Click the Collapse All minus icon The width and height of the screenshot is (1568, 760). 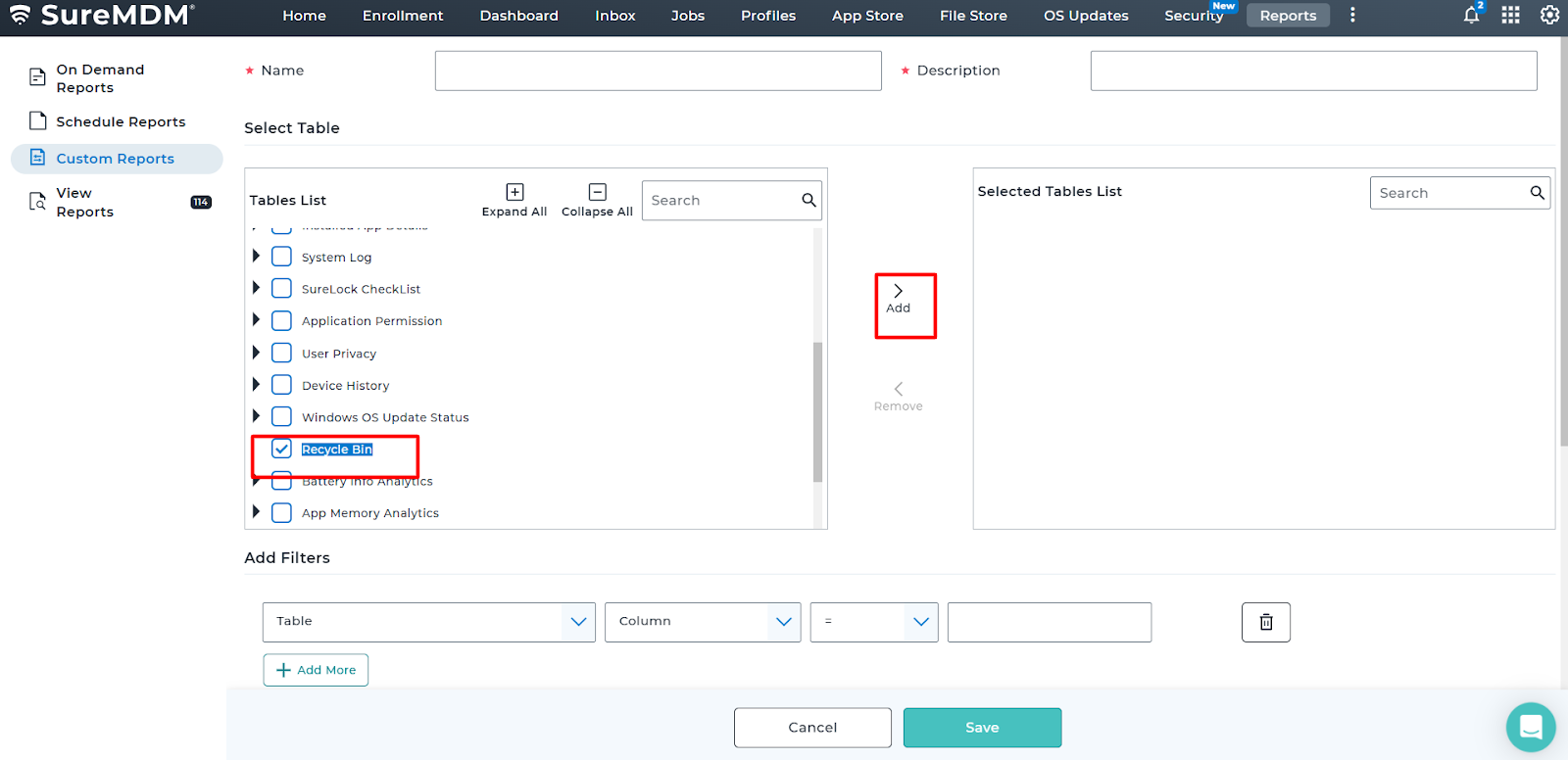pos(597,192)
